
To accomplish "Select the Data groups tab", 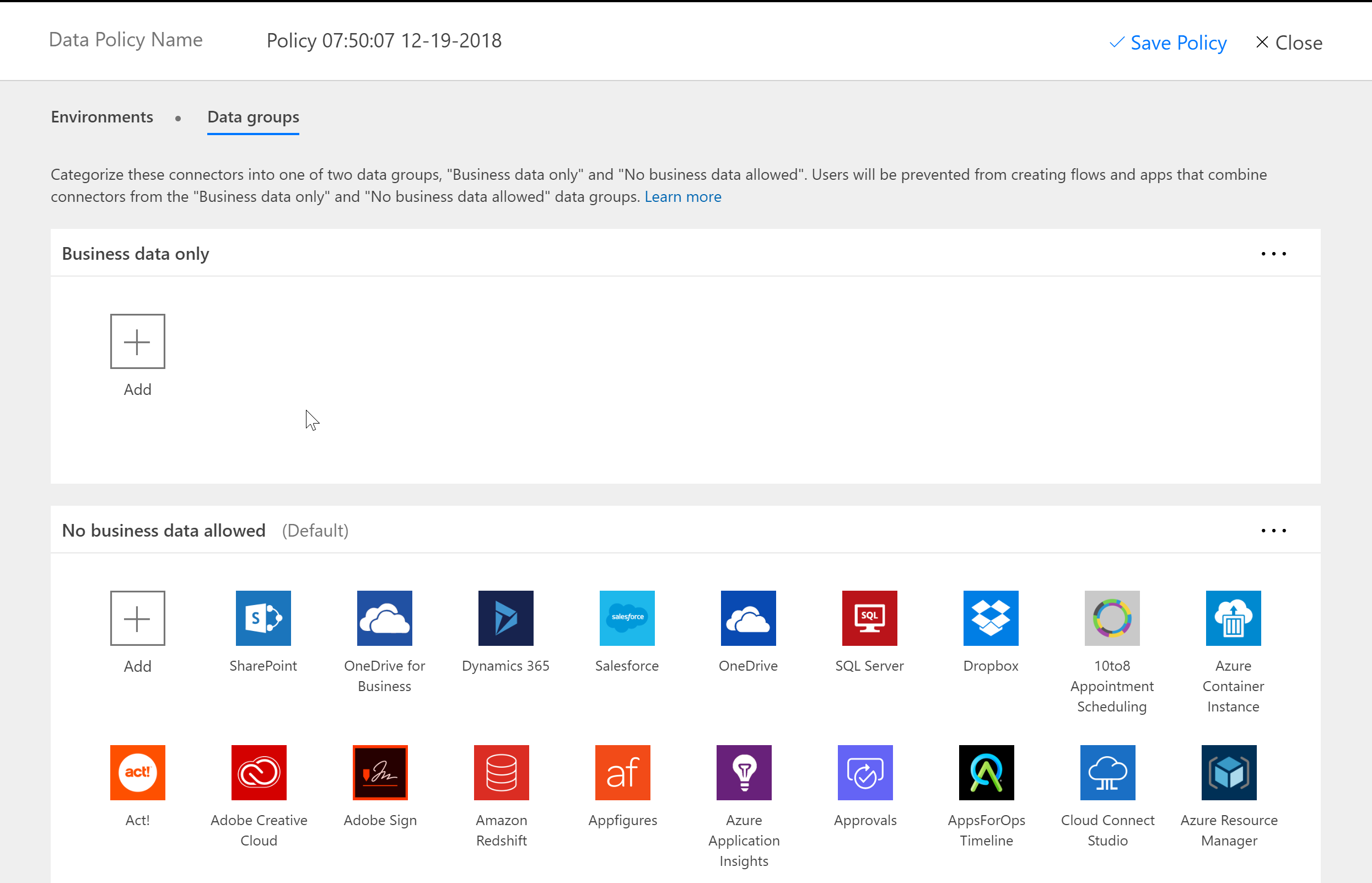I will pyautogui.click(x=252, y=117).
